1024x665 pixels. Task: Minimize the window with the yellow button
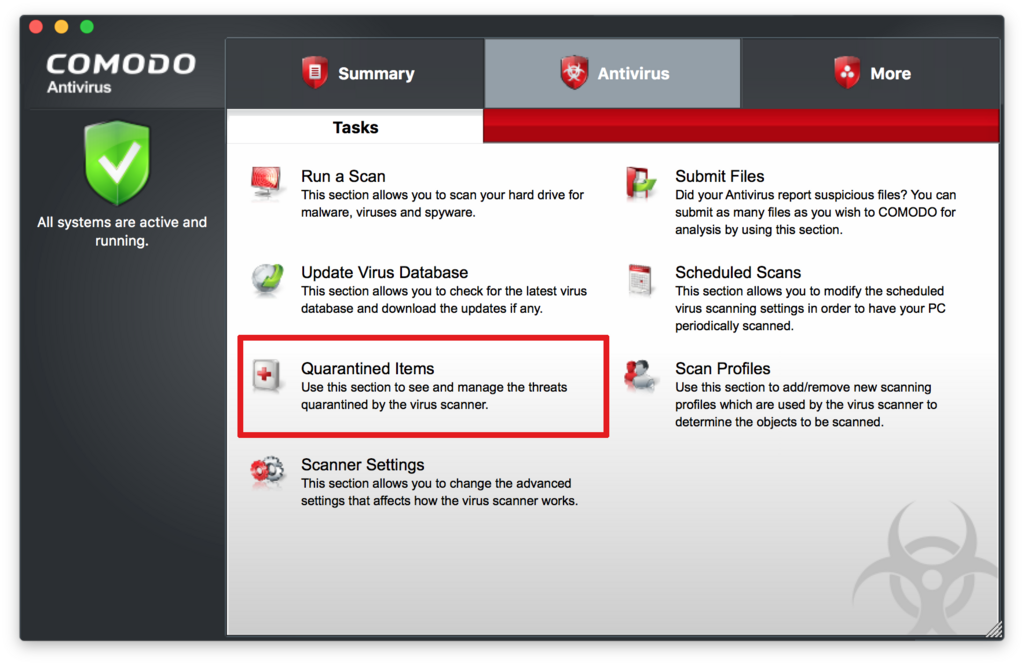click(x=61, y=26)
